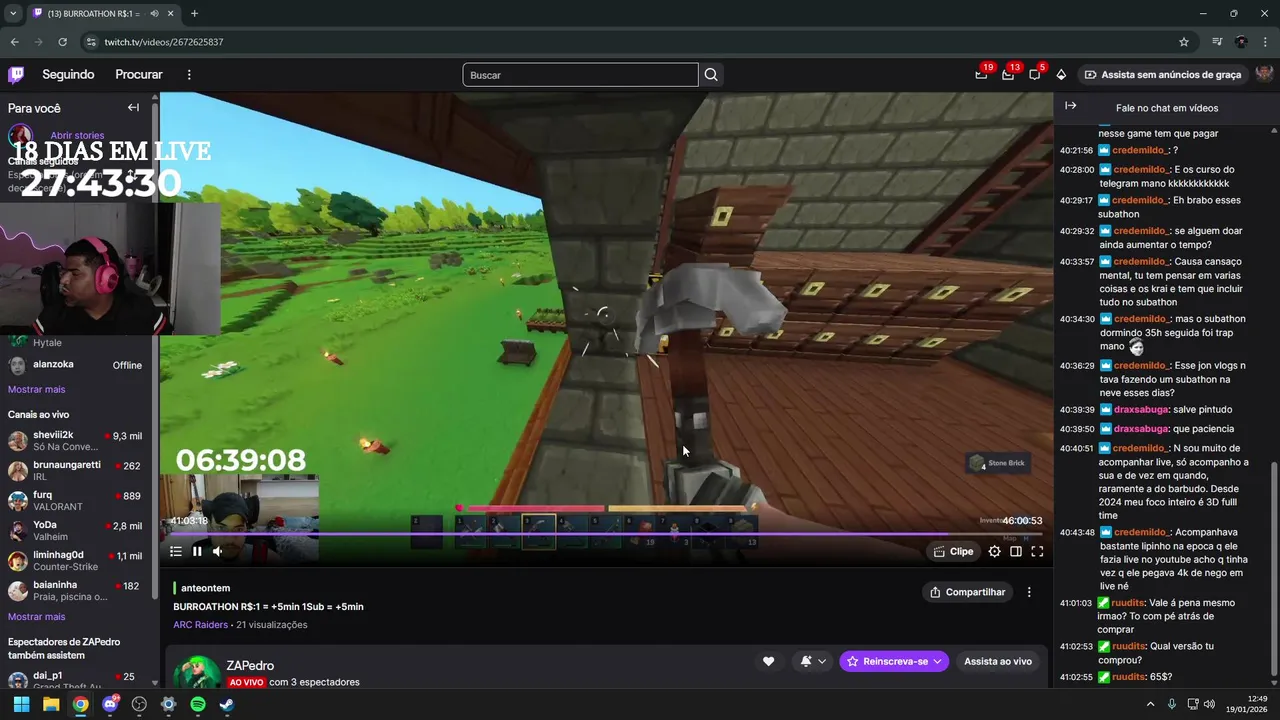Open more options beside Compartilhar

click(x=1029, y=592)
